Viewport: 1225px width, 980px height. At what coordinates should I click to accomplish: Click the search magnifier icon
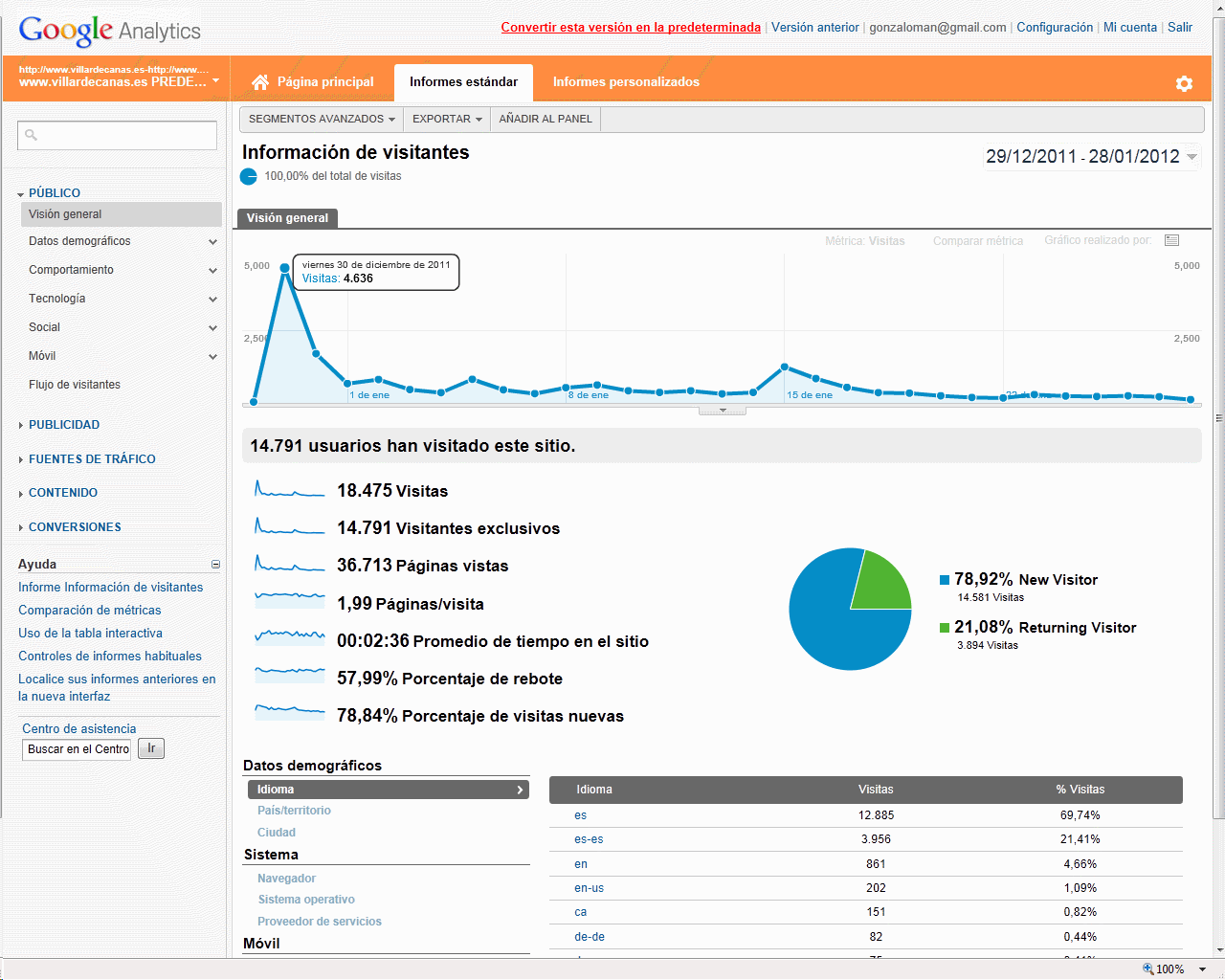coord(31,135)
